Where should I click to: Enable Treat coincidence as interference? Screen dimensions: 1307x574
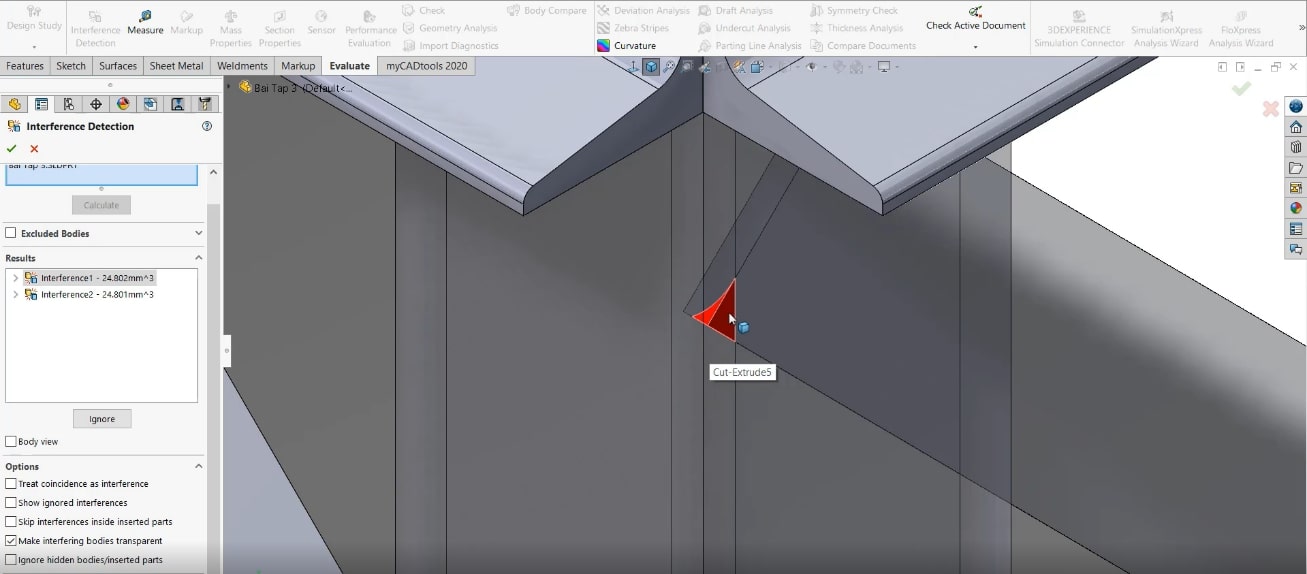[11, 484]
